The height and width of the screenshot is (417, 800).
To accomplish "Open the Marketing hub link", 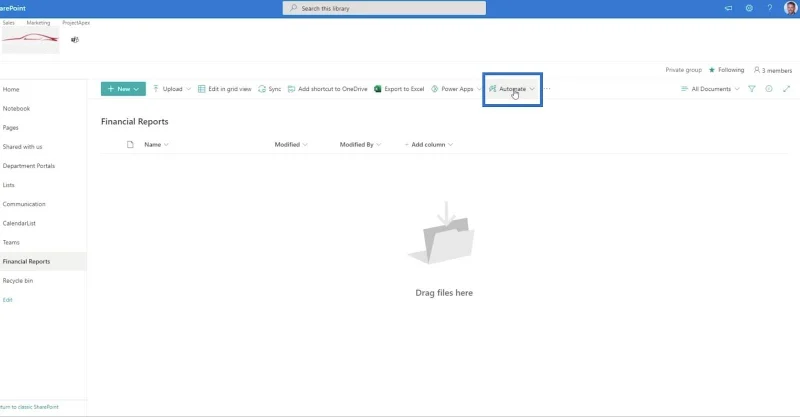I will (x=38, y=23).
